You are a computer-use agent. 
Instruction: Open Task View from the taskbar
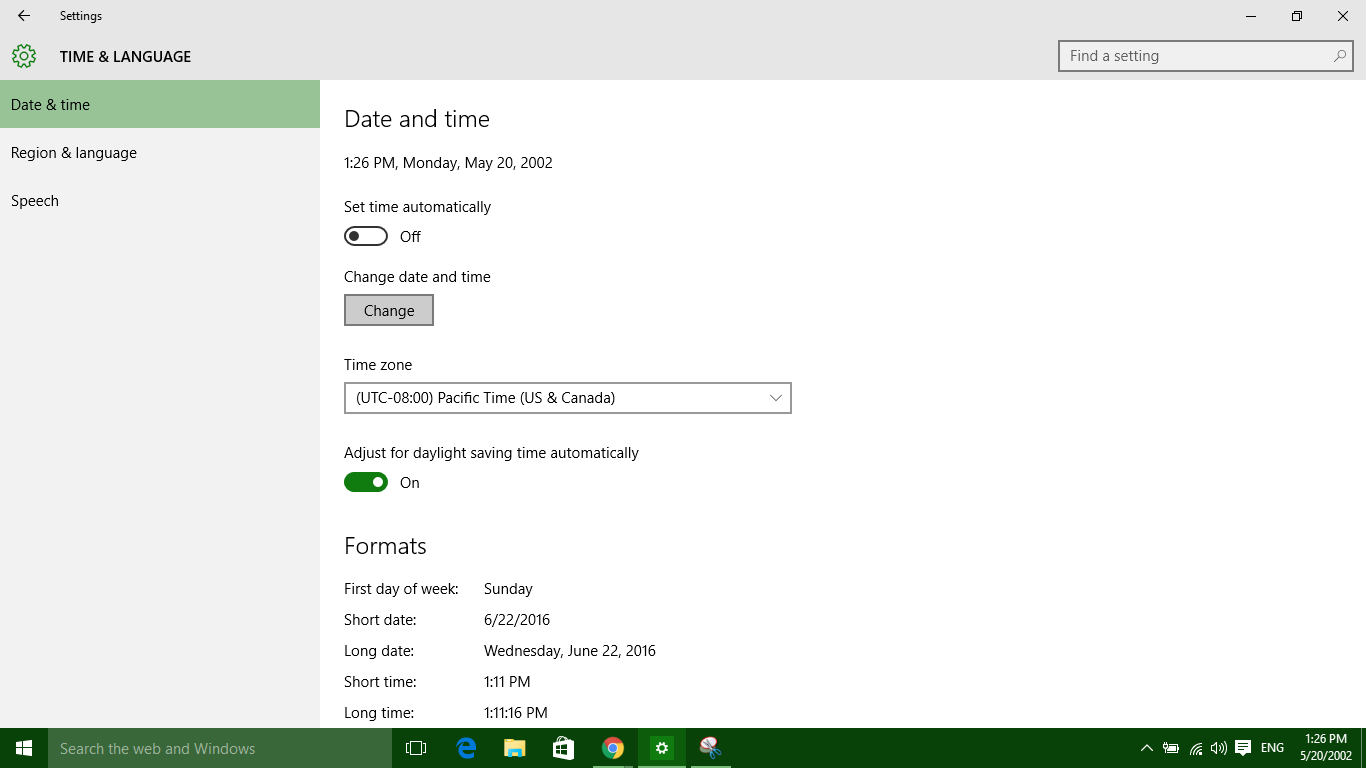(415, 747)
